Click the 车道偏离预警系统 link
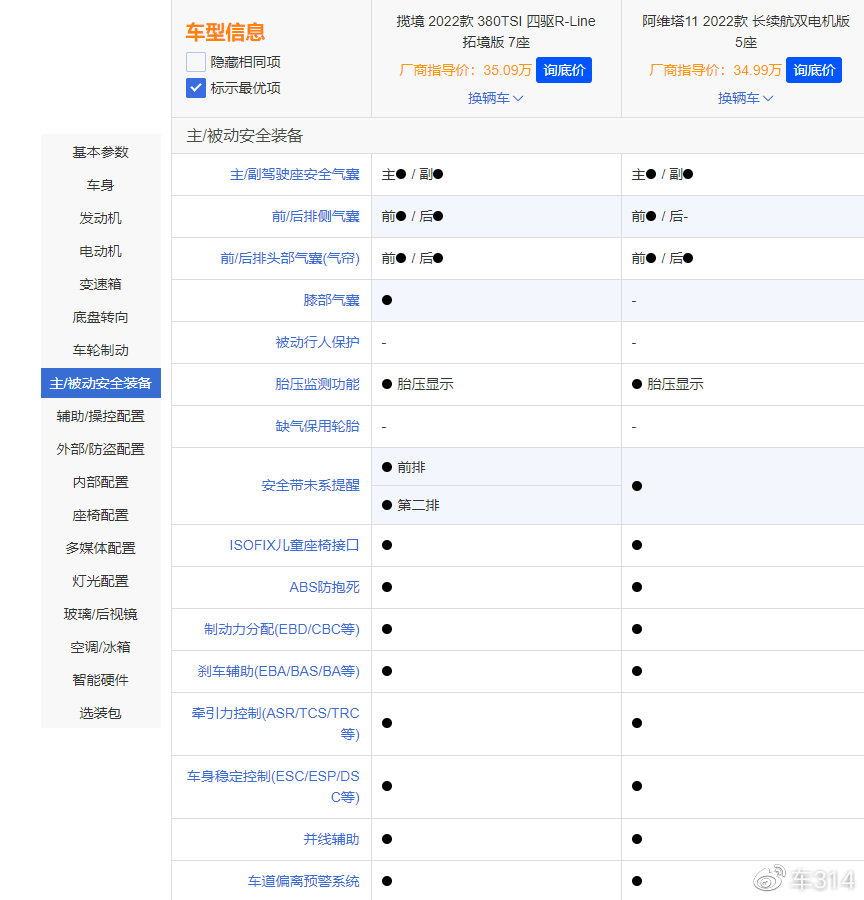This screenshot has height=900, width=864. (x=304, y=881)
